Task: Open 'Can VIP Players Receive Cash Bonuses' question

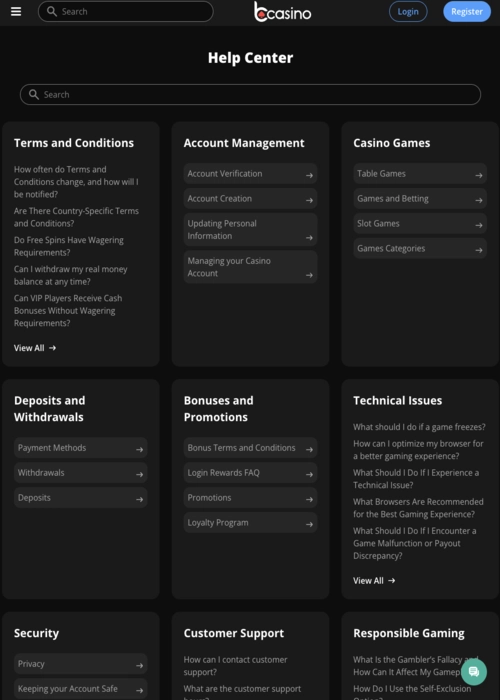Action: pos(68,311)
